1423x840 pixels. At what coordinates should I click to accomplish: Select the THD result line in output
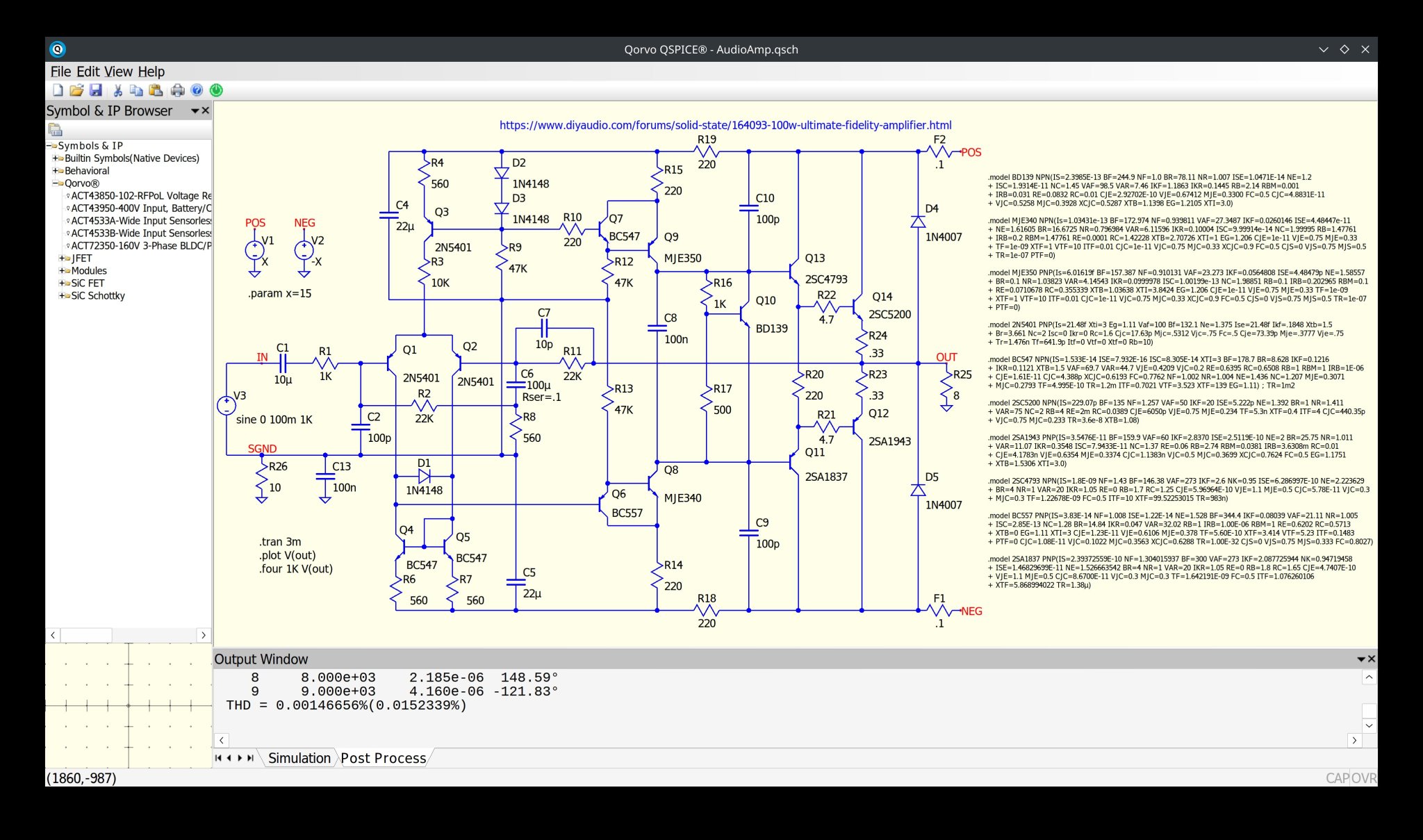click(346, 706)
